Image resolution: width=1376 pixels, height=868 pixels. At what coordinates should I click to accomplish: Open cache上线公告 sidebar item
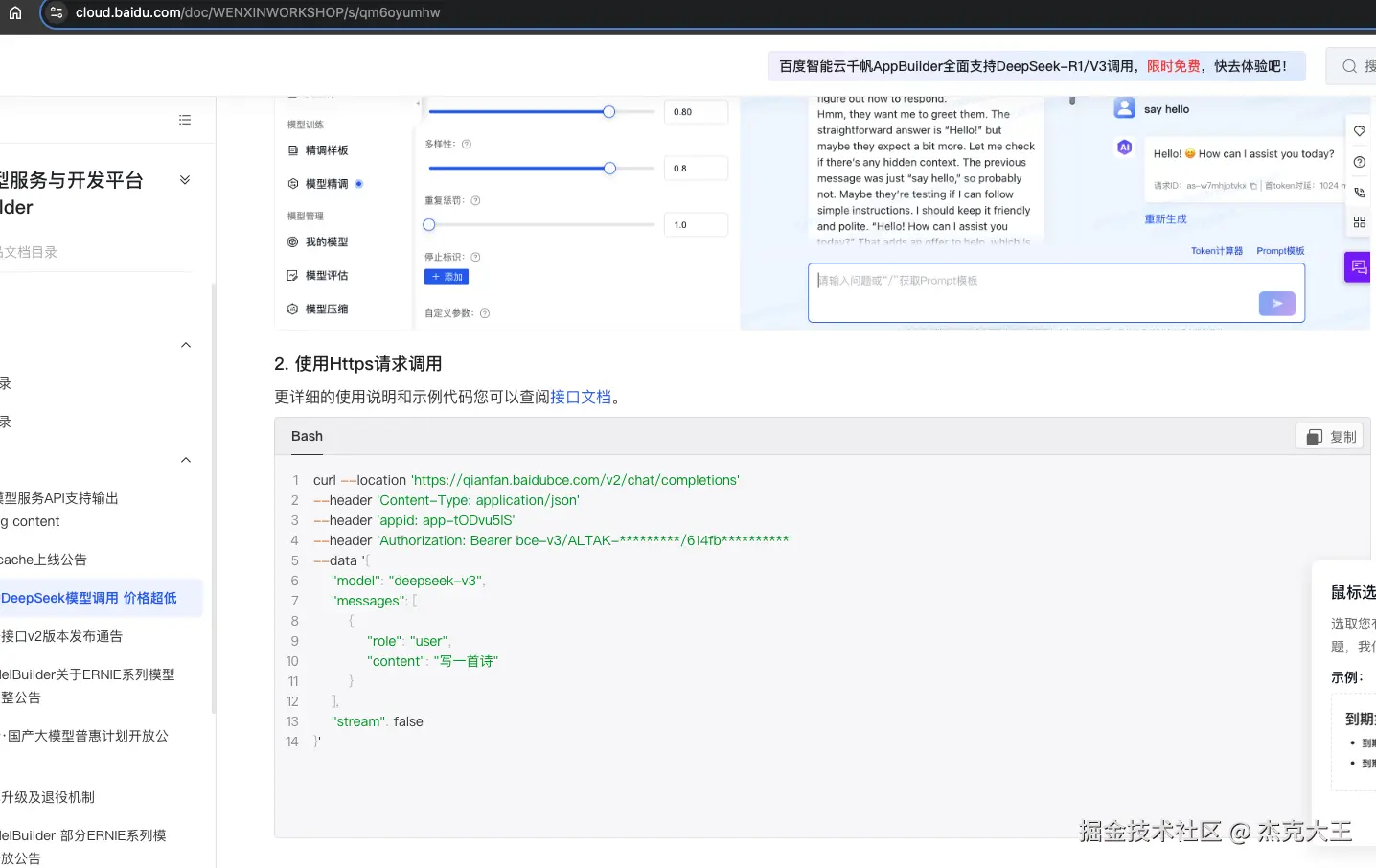click(x=43, y=560)
